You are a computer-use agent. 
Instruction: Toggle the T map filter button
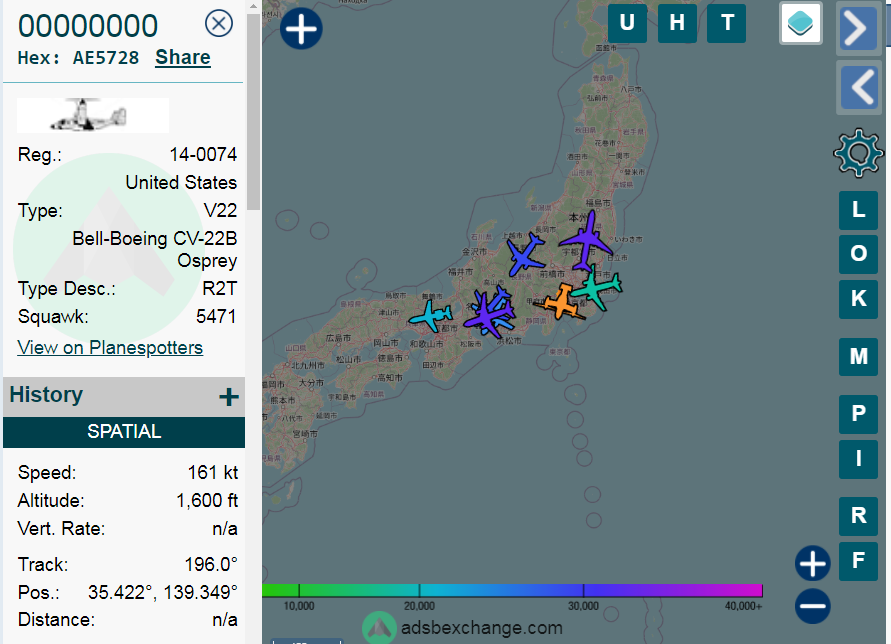[x=727, y=23]
